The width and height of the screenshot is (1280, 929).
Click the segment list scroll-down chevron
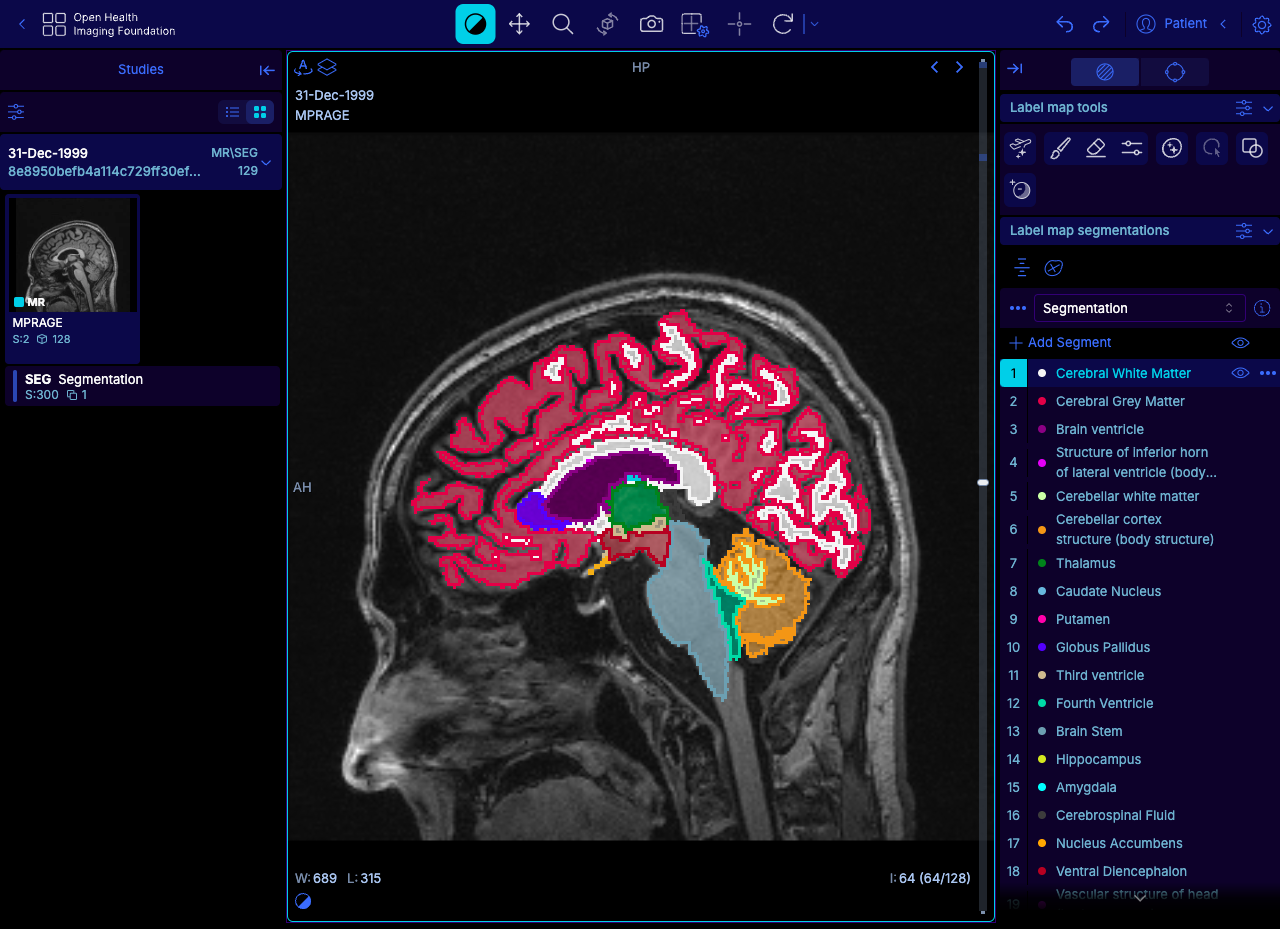tap(1140, 897)
